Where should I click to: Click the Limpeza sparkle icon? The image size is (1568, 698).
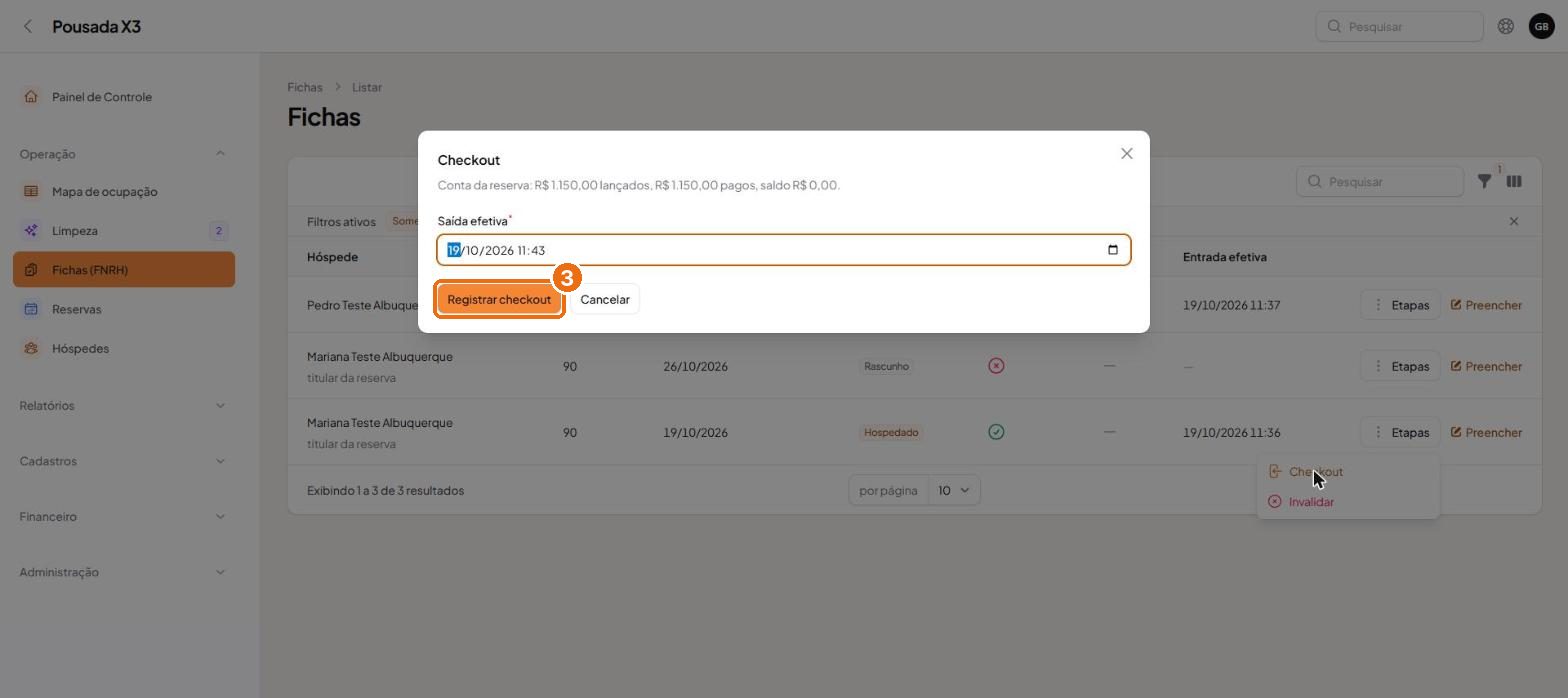tap(31, 230)
